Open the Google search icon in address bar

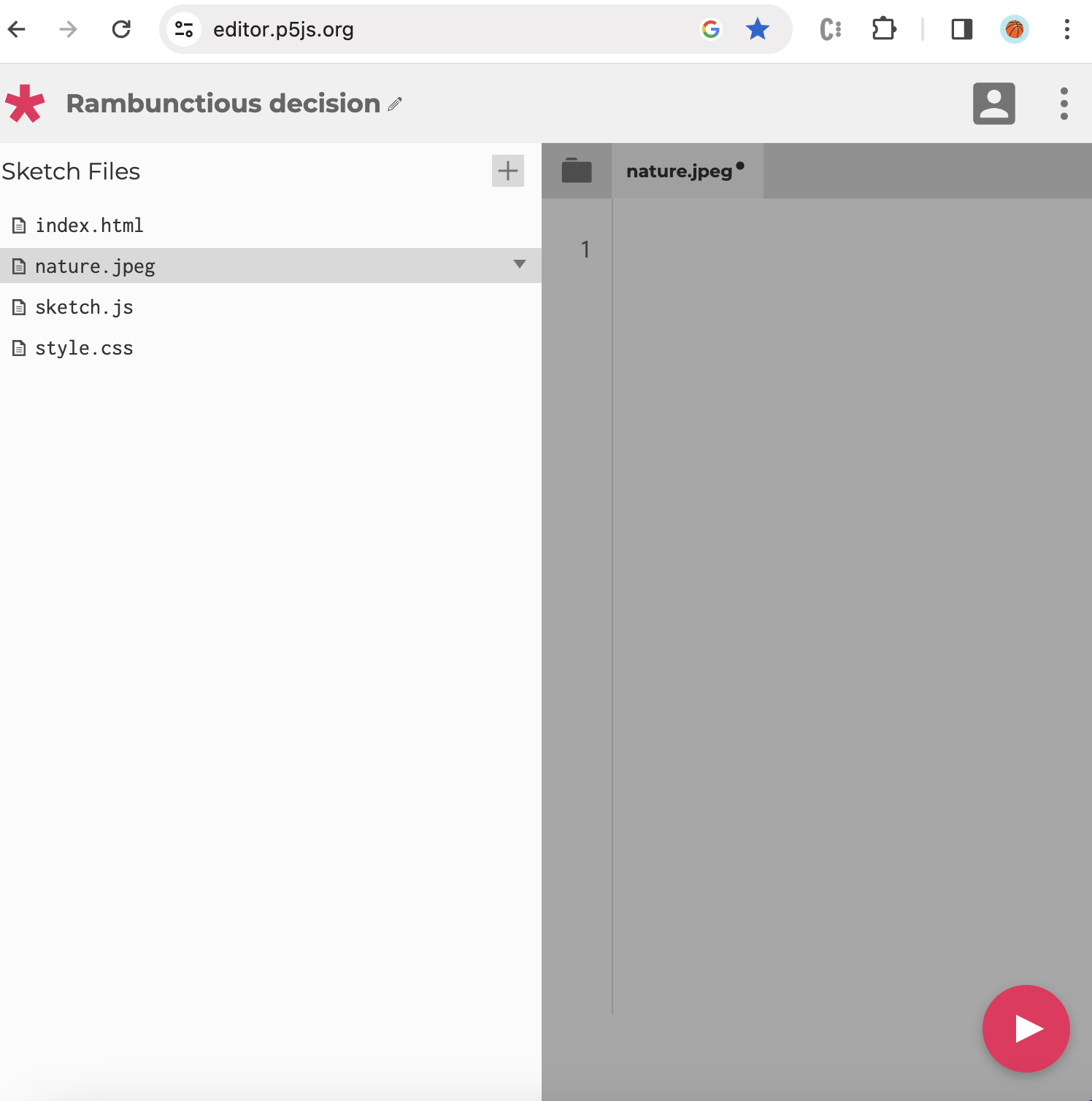(710, 29)
